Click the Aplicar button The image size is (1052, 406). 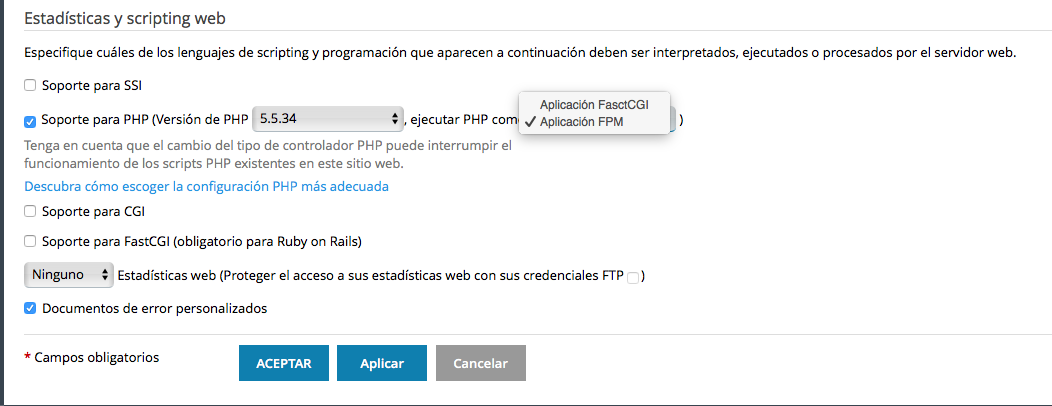click(381, 363)
